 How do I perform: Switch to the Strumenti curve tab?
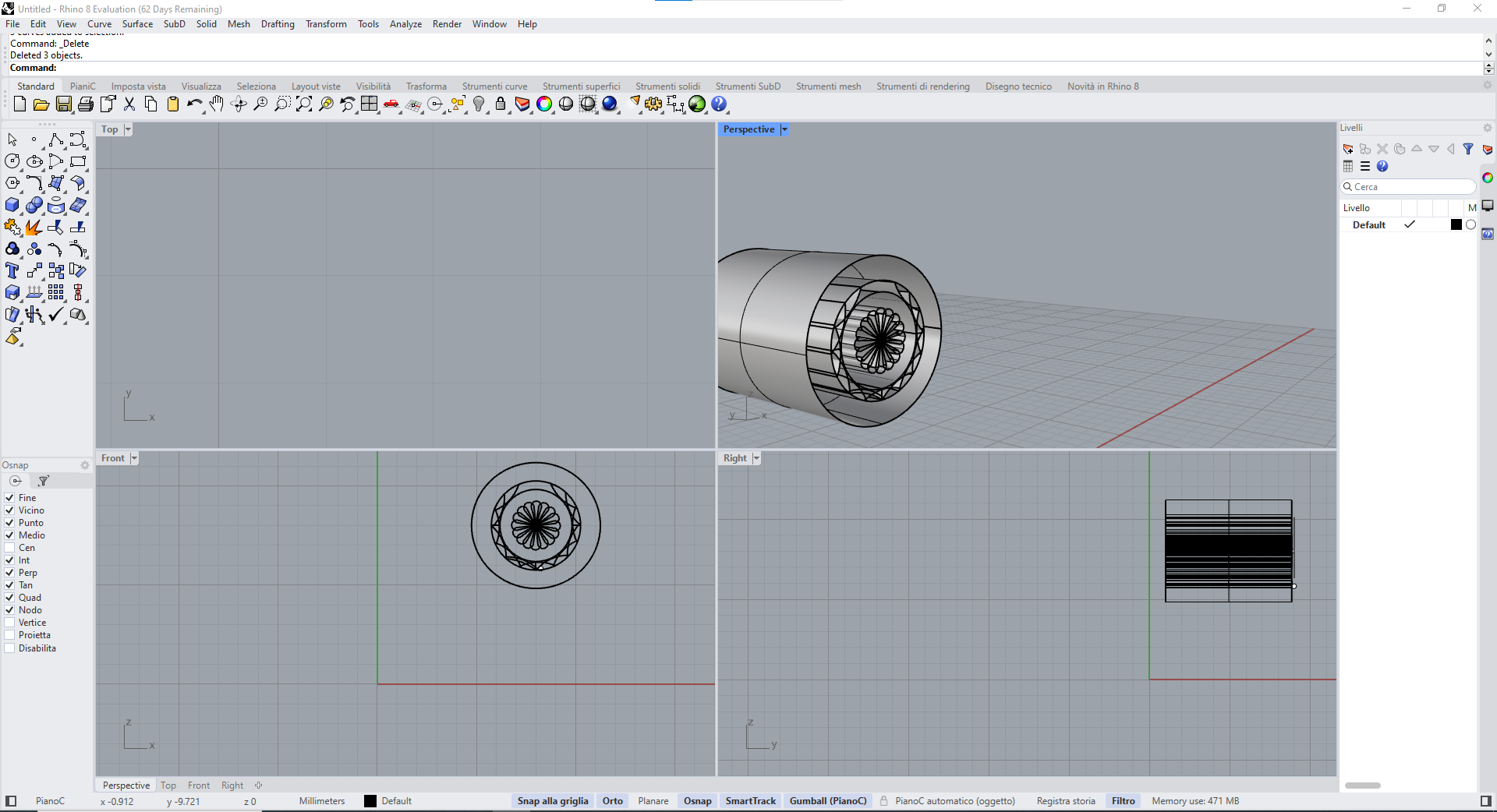click(x=494, y=86)
